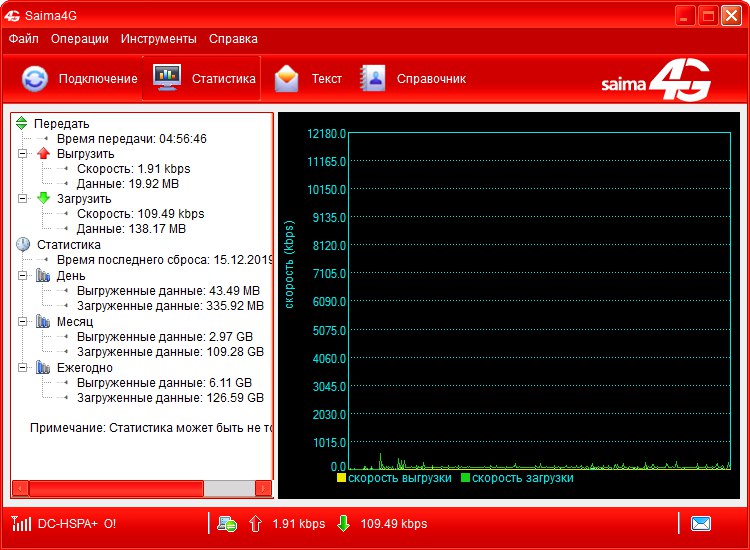750x550 pixels.
Task: Select Выгруженные данные: 43.49 MB row
Action: click(x=168, y=291)
